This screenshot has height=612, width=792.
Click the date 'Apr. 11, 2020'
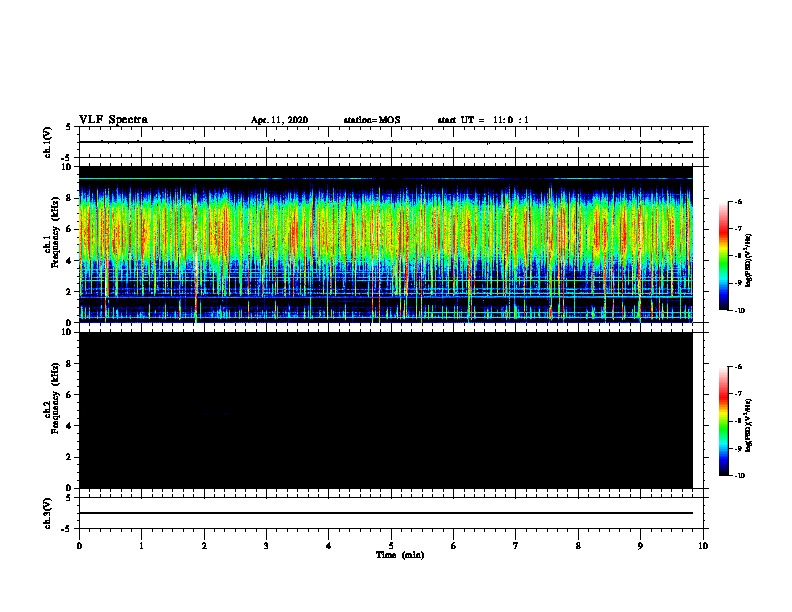pyautogui.click(x=279, y=120)
